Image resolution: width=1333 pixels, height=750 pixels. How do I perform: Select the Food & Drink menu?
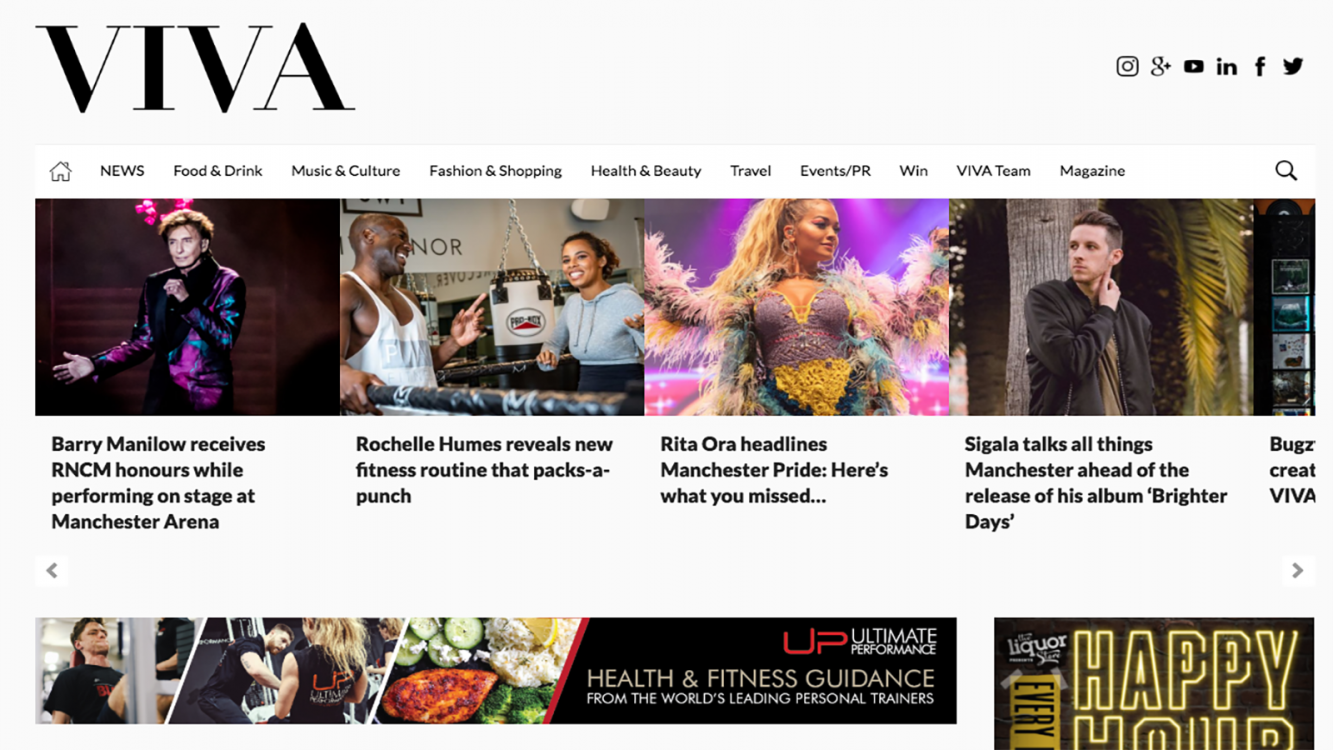[218, 171]
